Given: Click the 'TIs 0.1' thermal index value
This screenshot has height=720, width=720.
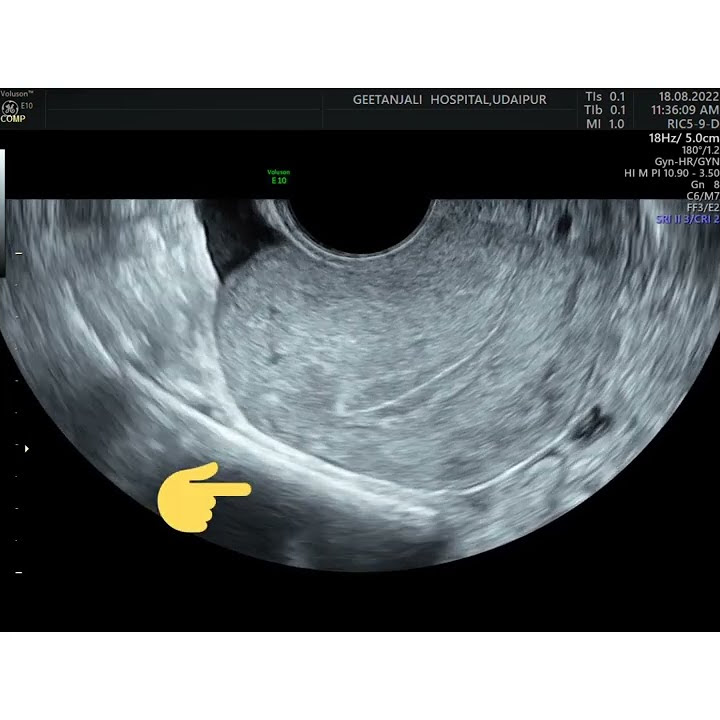Looking at the screenshot, I should point(605,97).
